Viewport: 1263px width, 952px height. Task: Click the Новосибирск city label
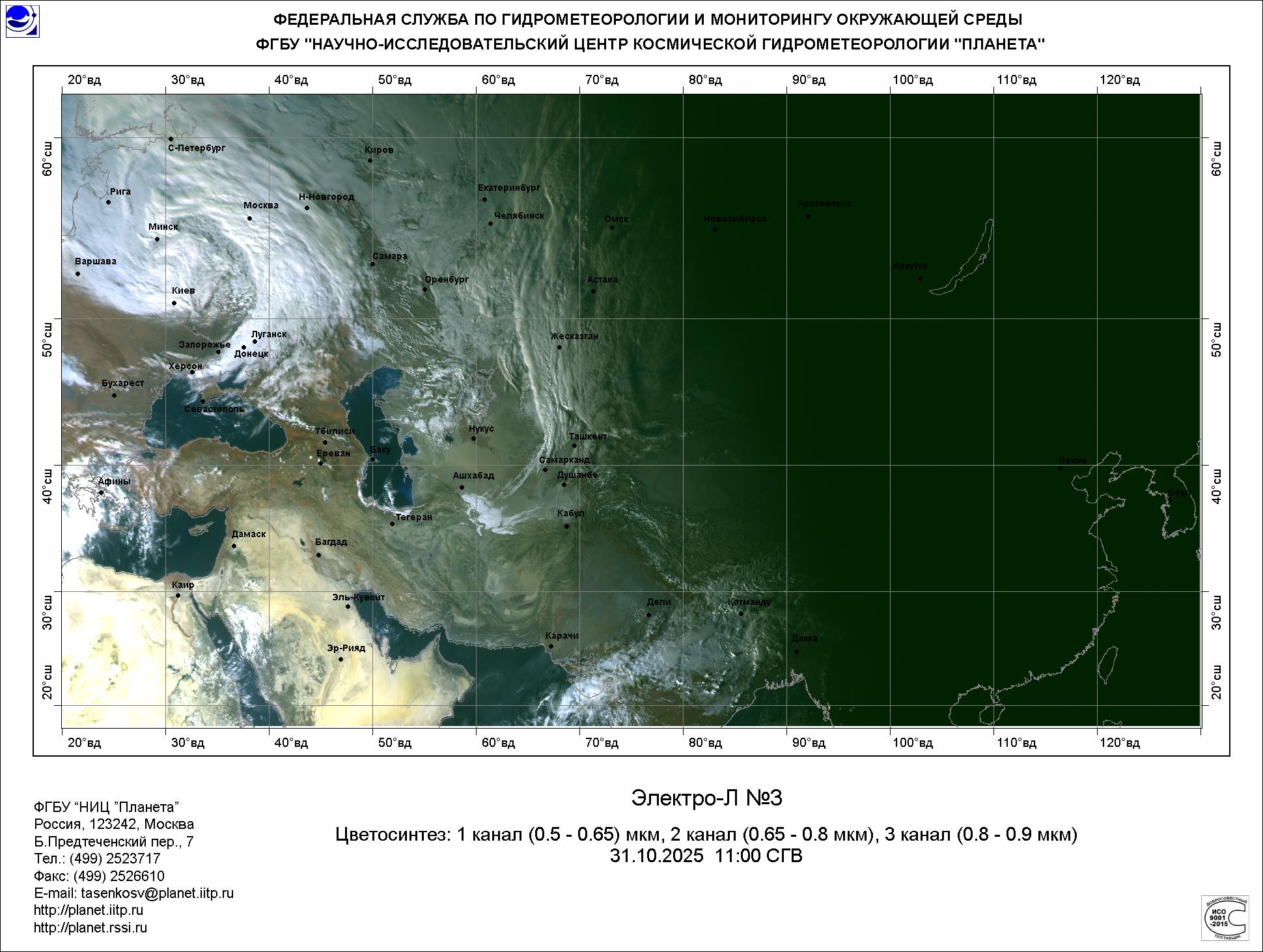pos(735,219)
